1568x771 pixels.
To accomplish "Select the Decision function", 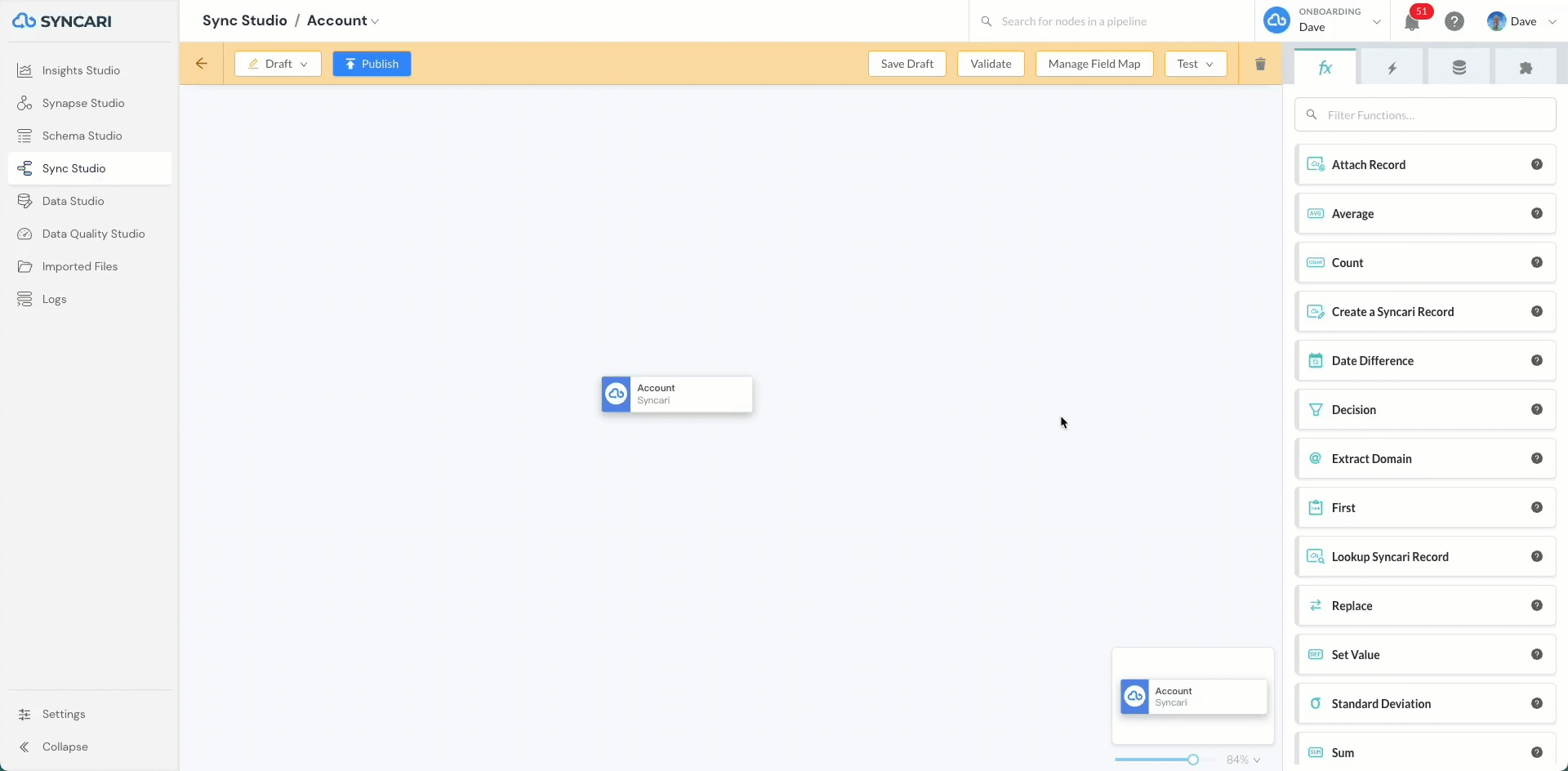I will pyautogui.click(x=1425, y=410).
